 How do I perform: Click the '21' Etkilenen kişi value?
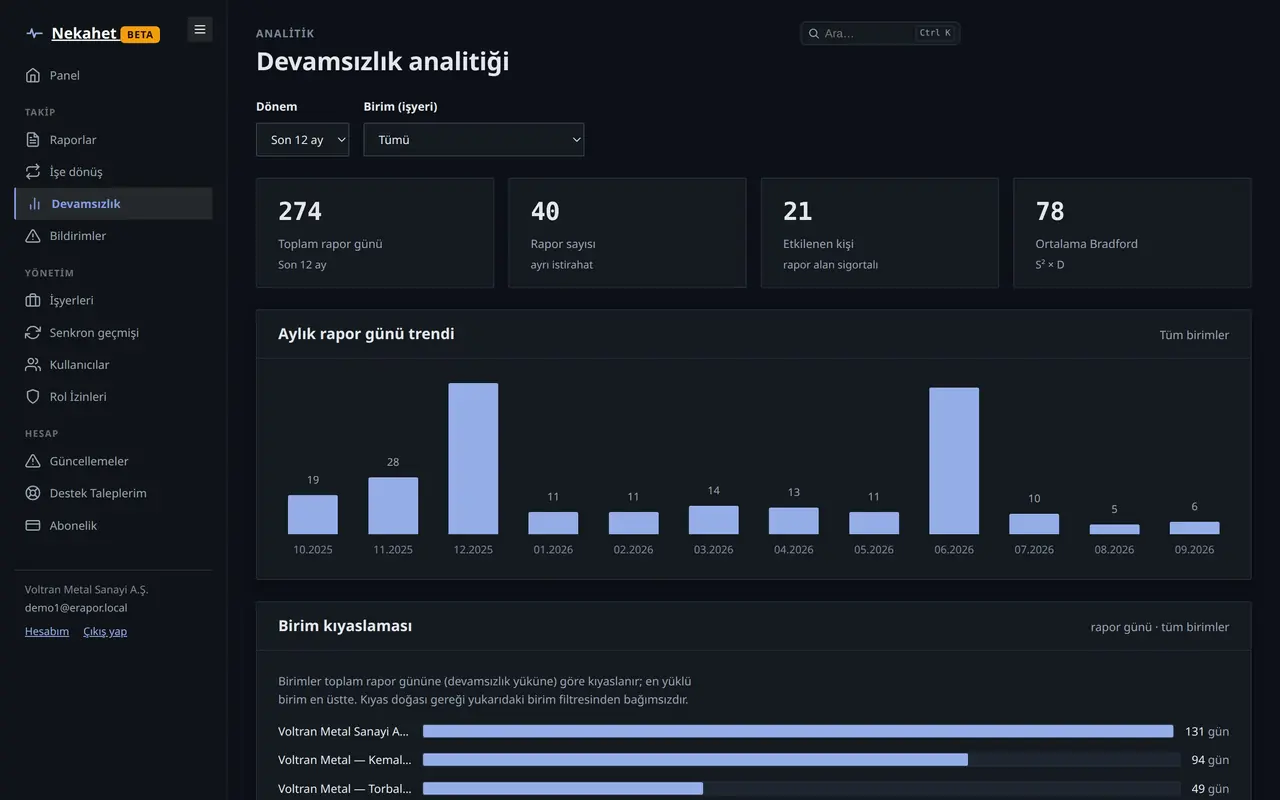click(797, 211)
